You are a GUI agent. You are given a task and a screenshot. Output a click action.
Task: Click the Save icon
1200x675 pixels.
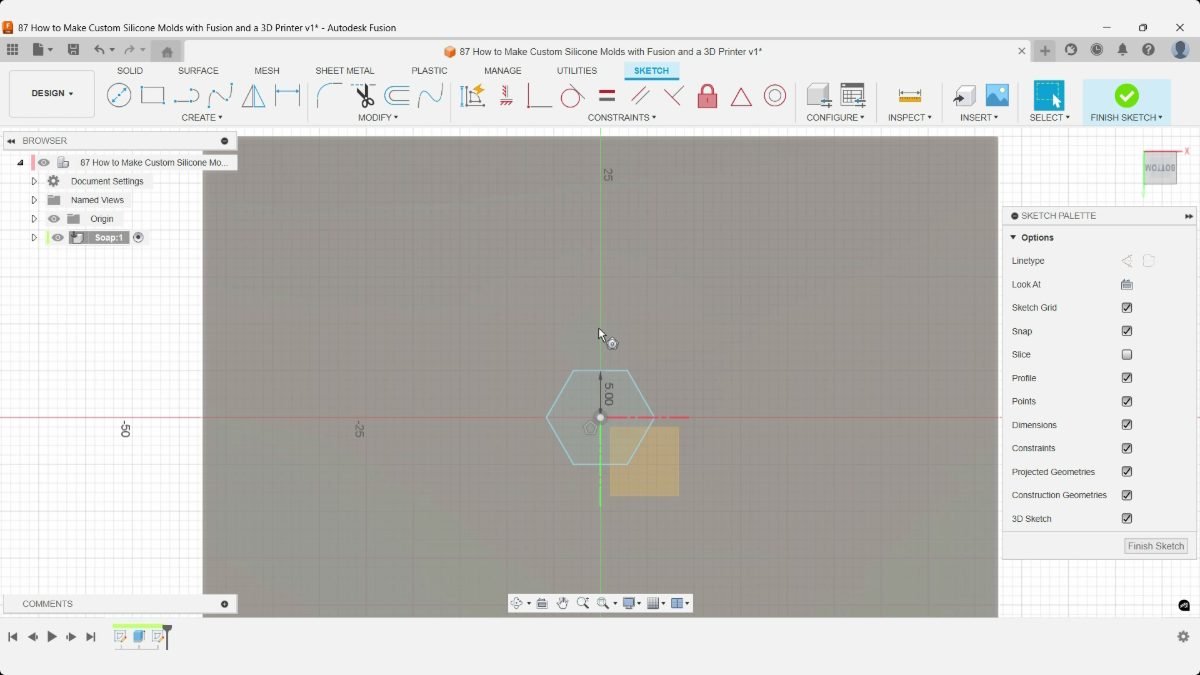coord(73,50)
